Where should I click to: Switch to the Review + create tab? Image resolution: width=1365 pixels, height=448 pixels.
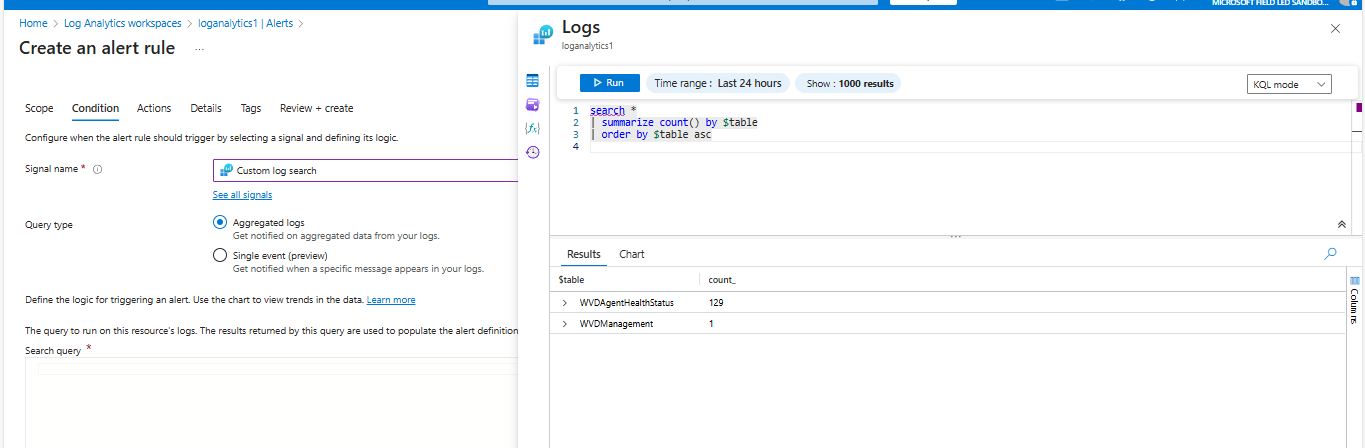(316, 108)
